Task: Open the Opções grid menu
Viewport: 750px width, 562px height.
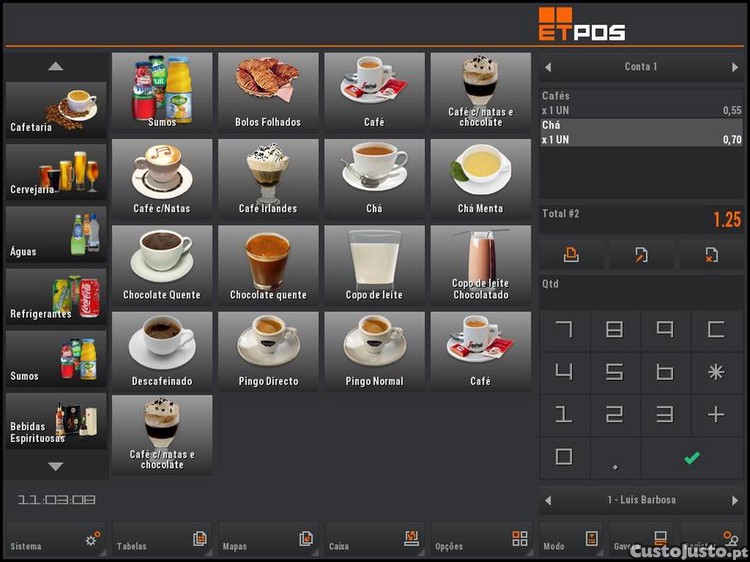Action: [x=480, y=540]
